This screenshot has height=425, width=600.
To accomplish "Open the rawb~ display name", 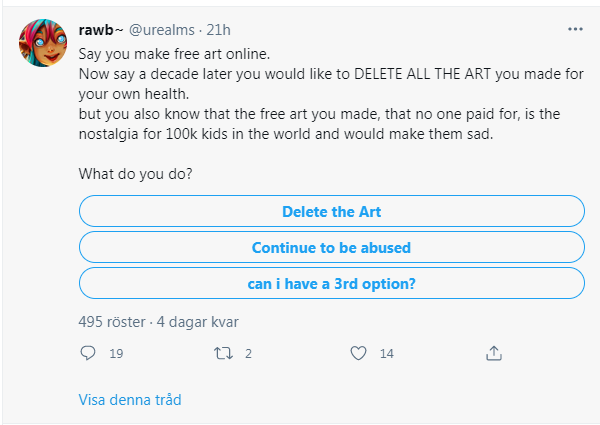I will 101,30.
